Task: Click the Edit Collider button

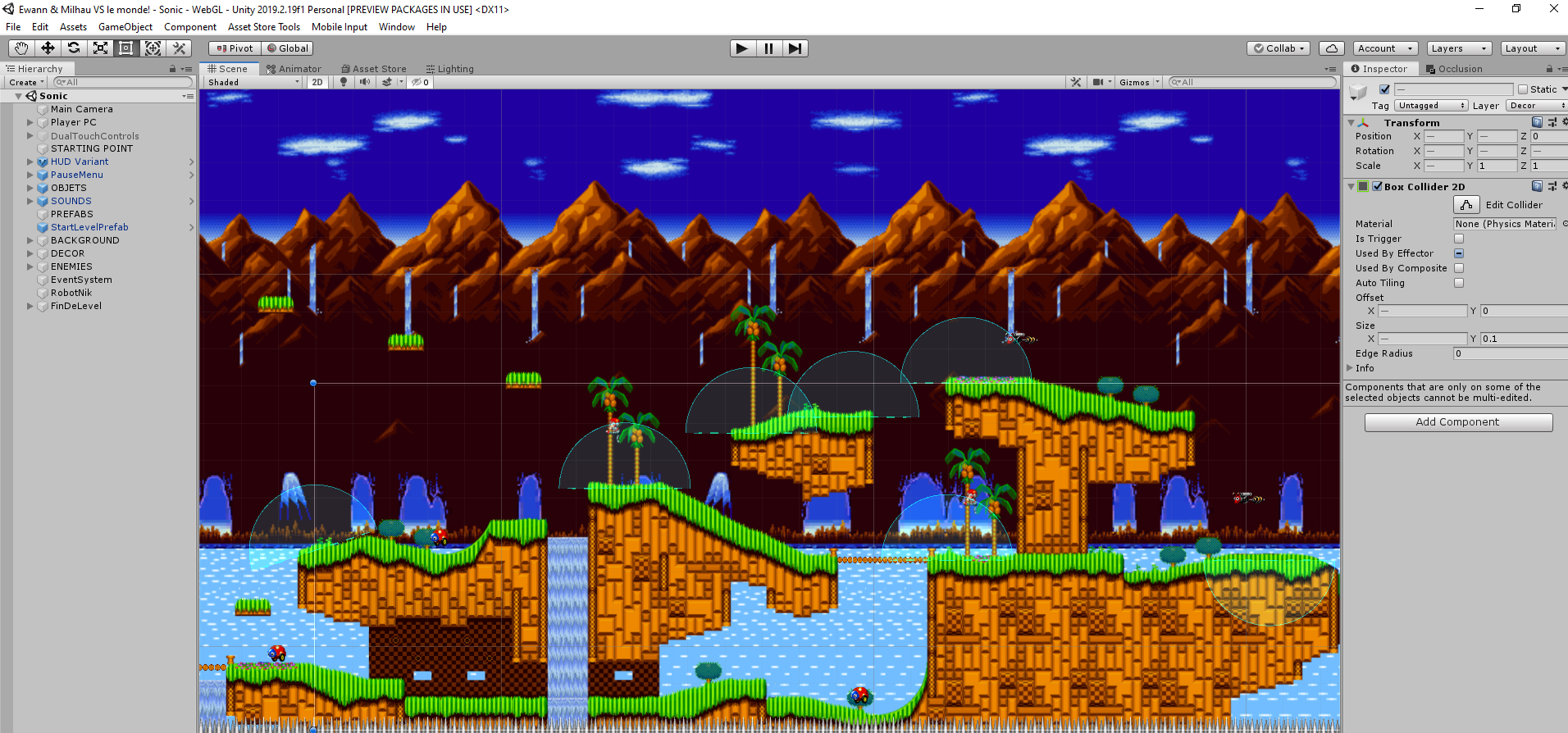Action: pos(1466,205)
